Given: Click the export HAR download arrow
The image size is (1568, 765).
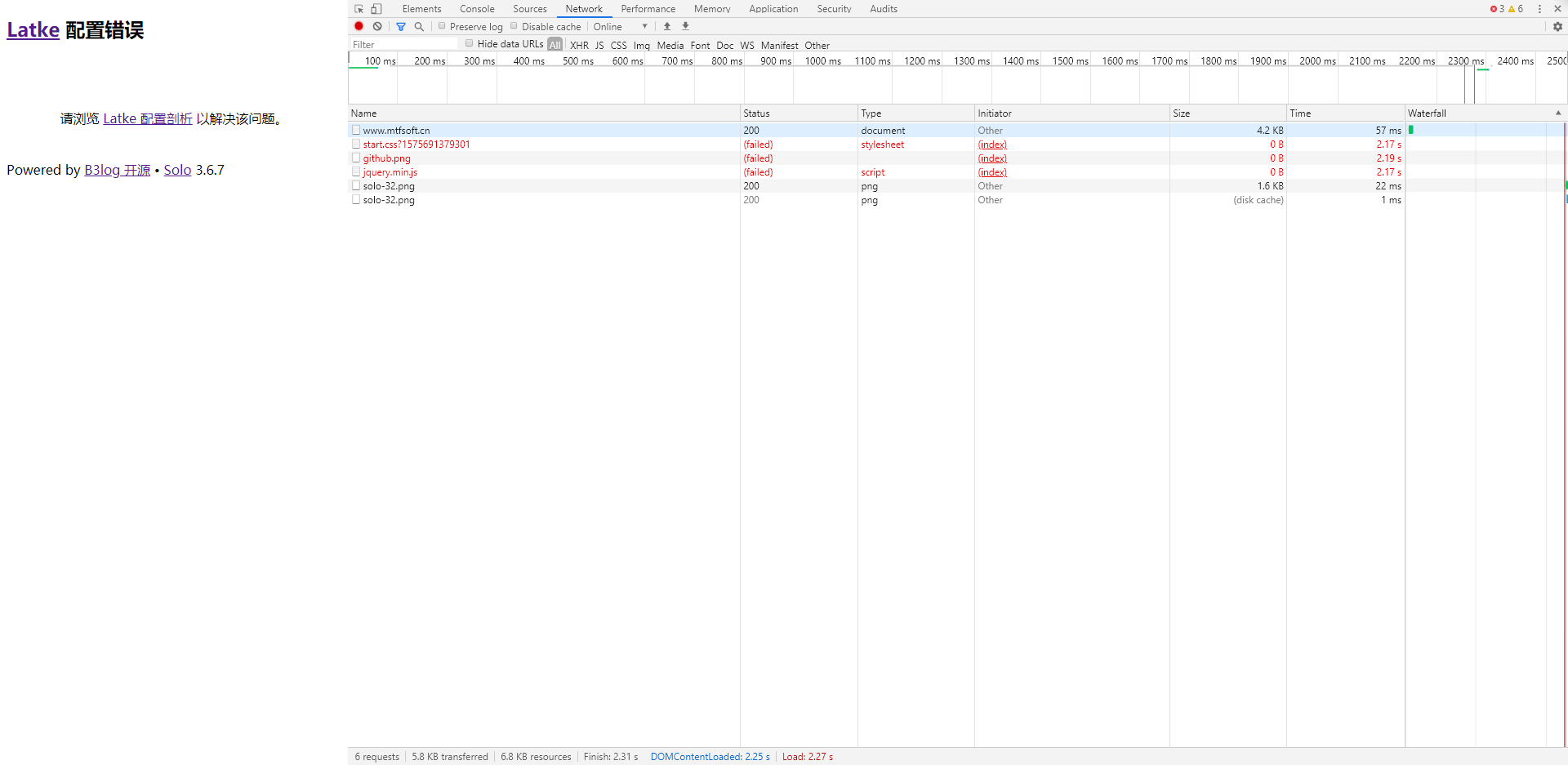Looking at the screenshot, I should (685, 26).
